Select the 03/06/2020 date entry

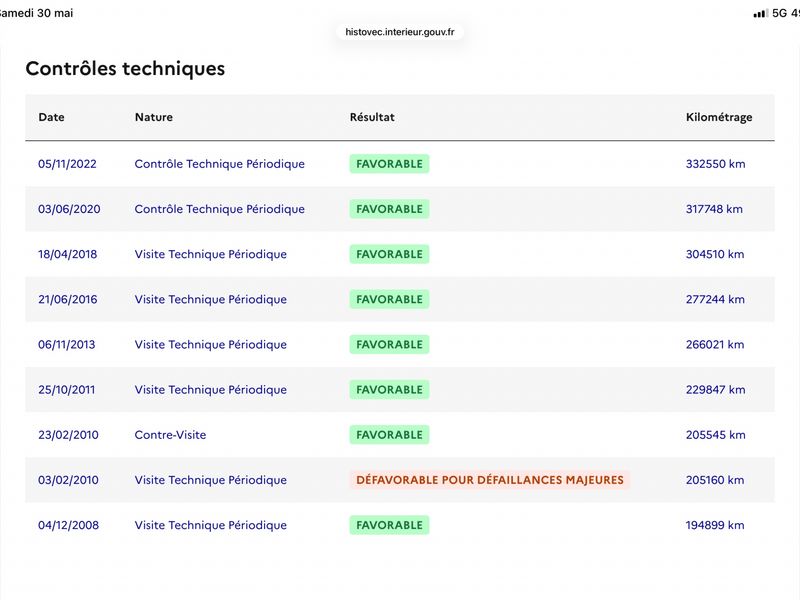(69, 209)
